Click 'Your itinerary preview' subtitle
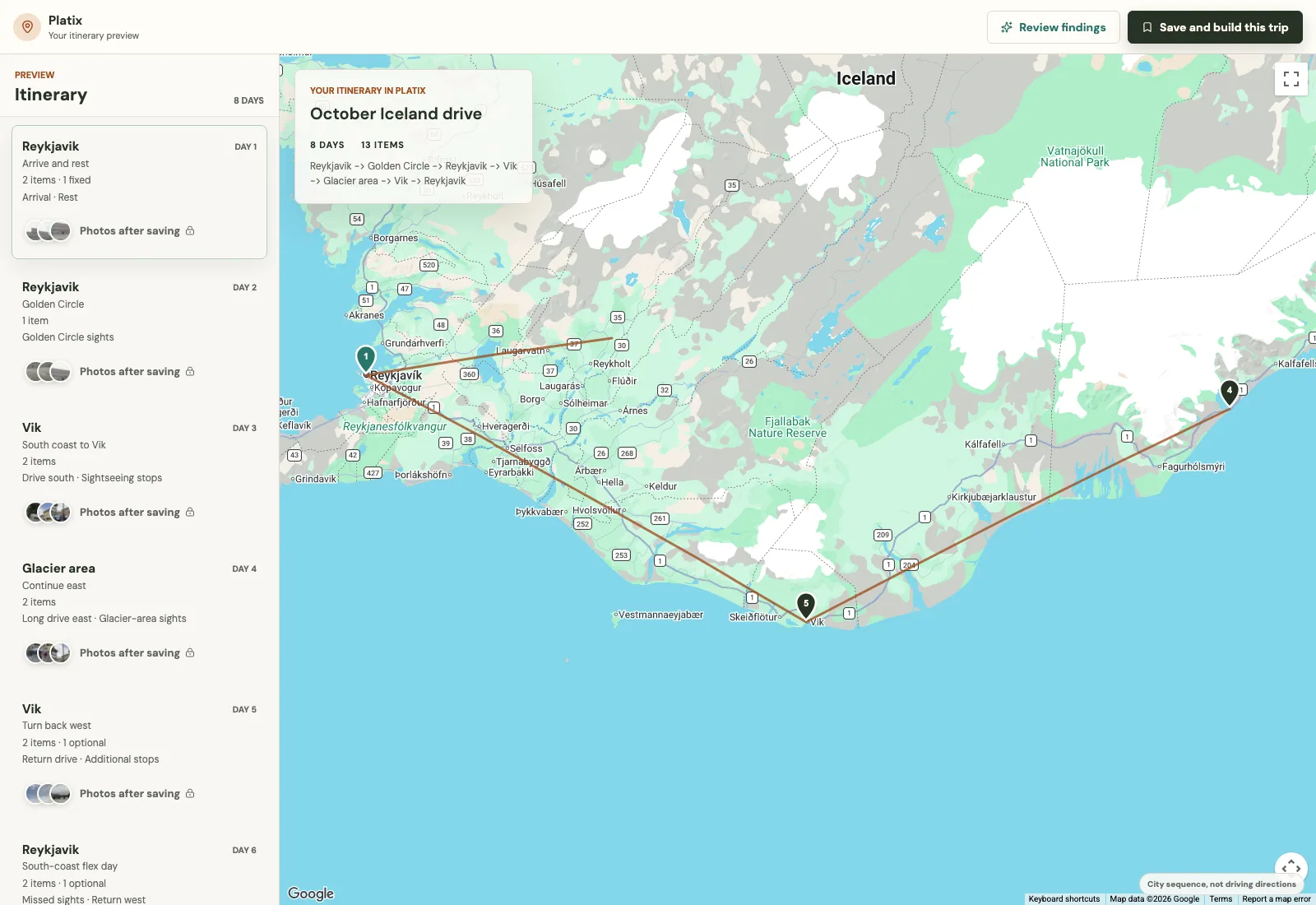This screenshot has width=1316, height=905. (94, 35)
